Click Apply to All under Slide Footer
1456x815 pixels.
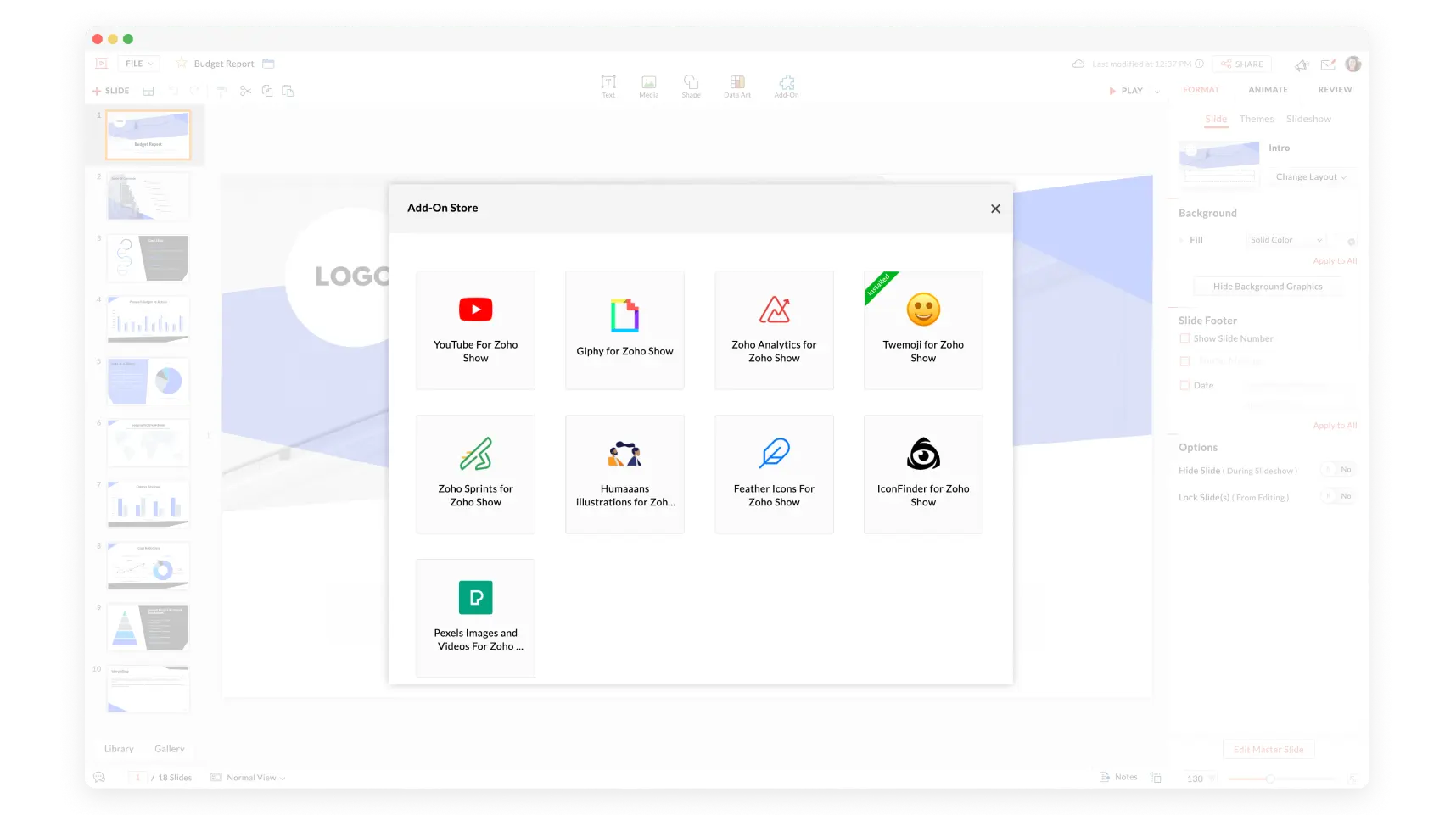point(1335,426)
